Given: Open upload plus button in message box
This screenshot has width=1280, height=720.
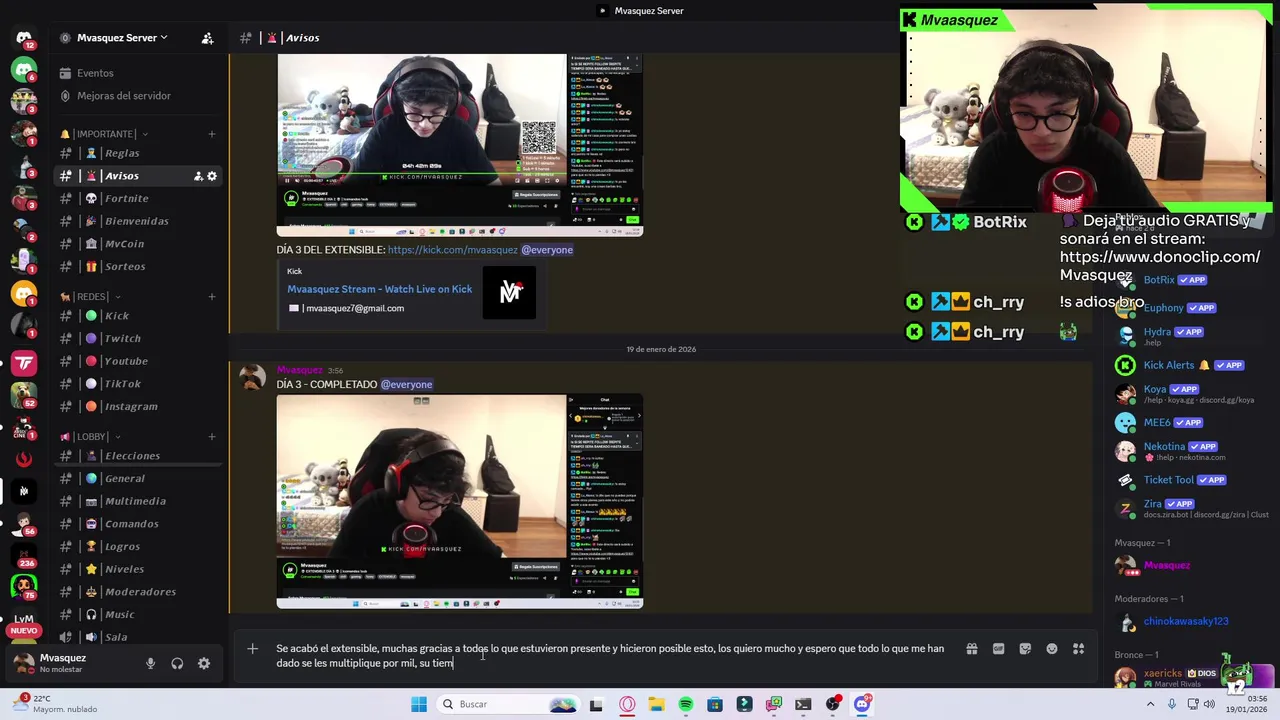Looking at the screenshot, I should (252, 649).
